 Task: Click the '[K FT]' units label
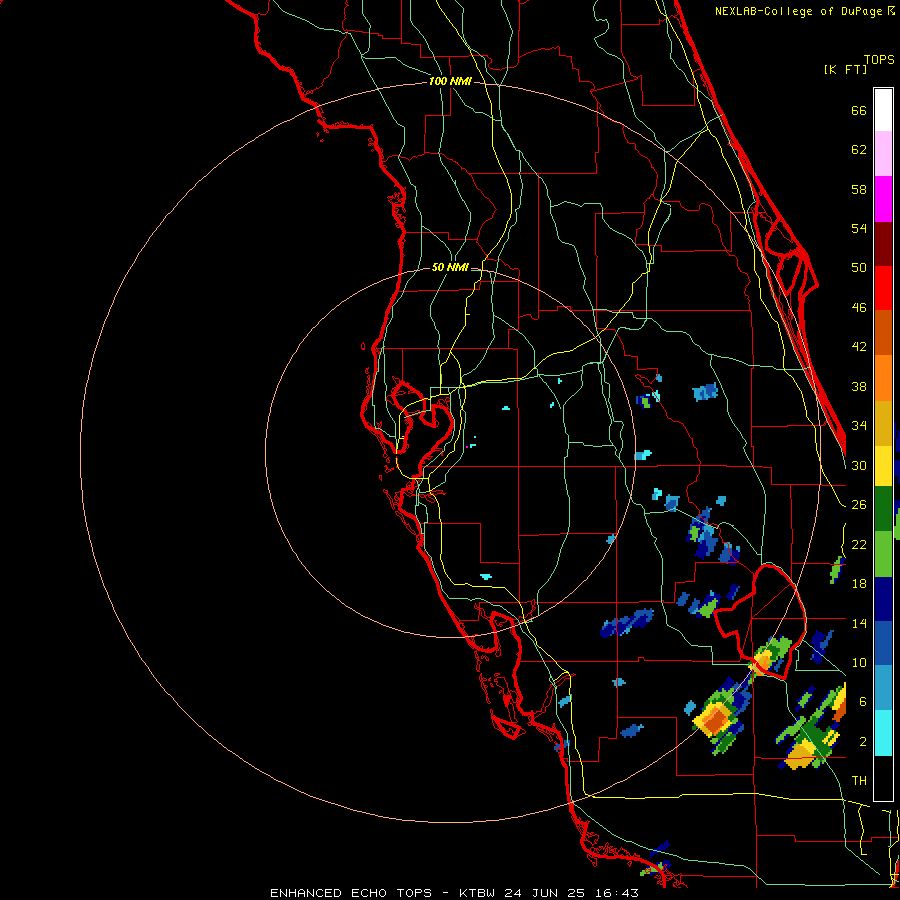tap(845, 69)
